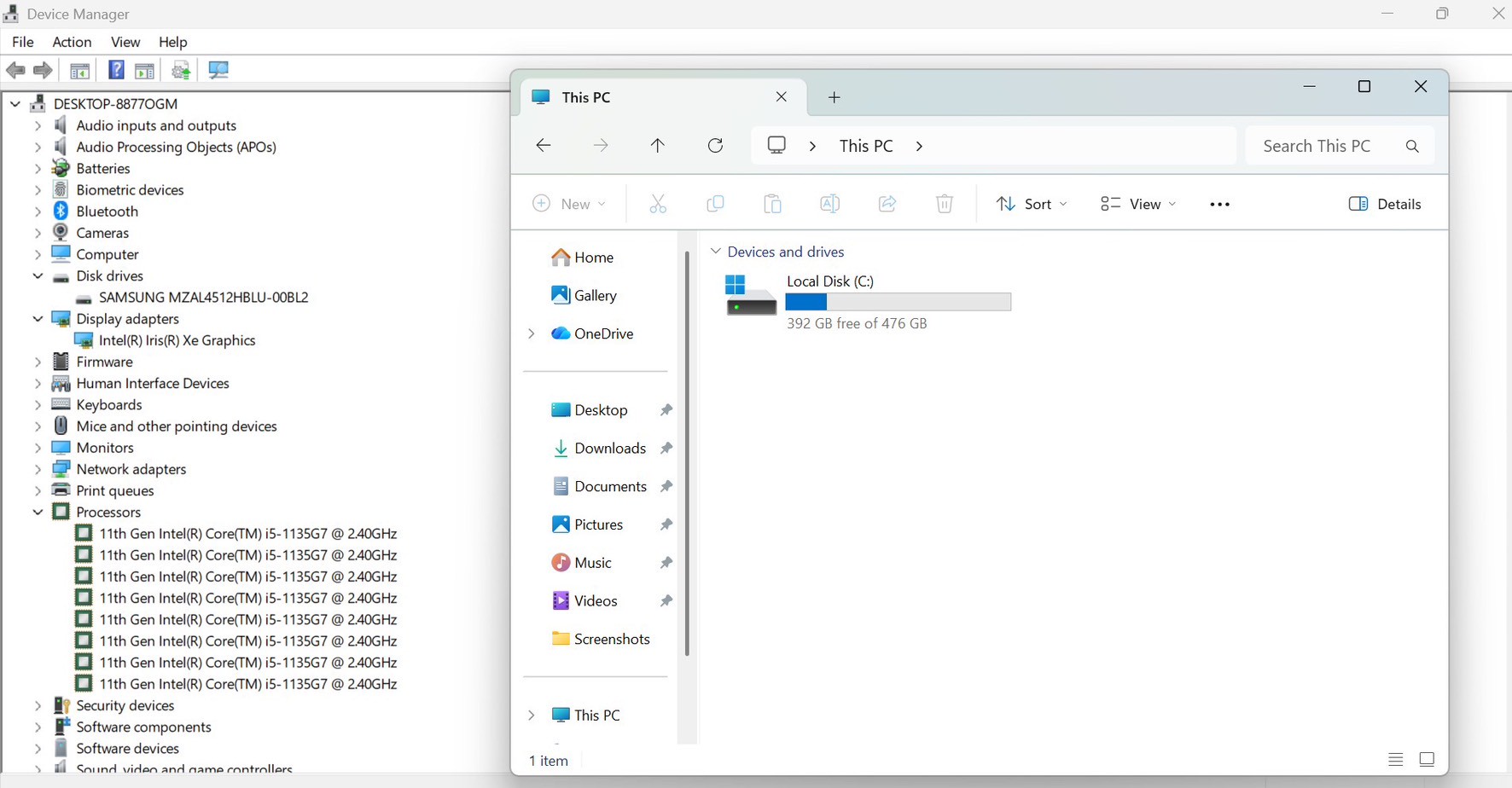Screen dimensions: 1512x788
Task: Open the Sort dropdown in Explorer
Action: pyautogui.click(x=1032, y=204)
